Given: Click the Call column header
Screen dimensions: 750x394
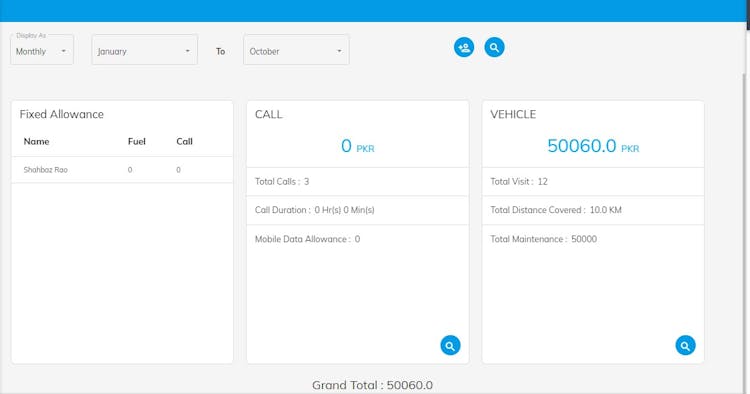Looking at the screenshot, I should [x=184, y=142].
